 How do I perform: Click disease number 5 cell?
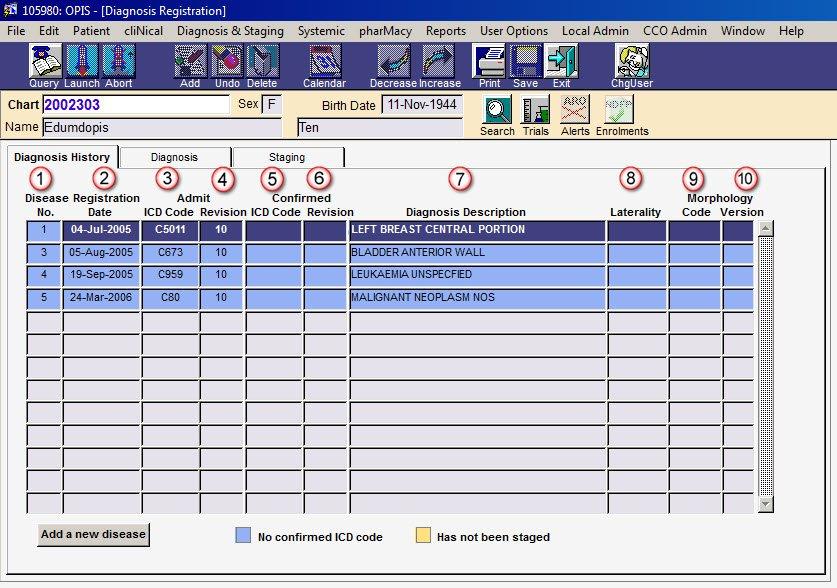pyautogui.click(x=44, y=298)
